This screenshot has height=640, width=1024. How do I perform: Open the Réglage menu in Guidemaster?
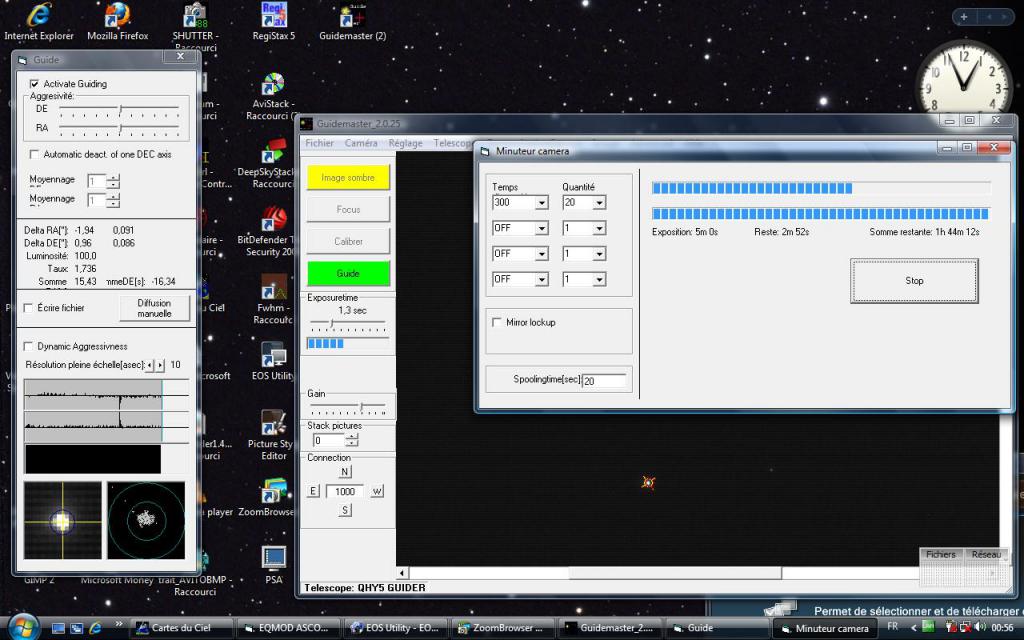click(x=406, y=143)
